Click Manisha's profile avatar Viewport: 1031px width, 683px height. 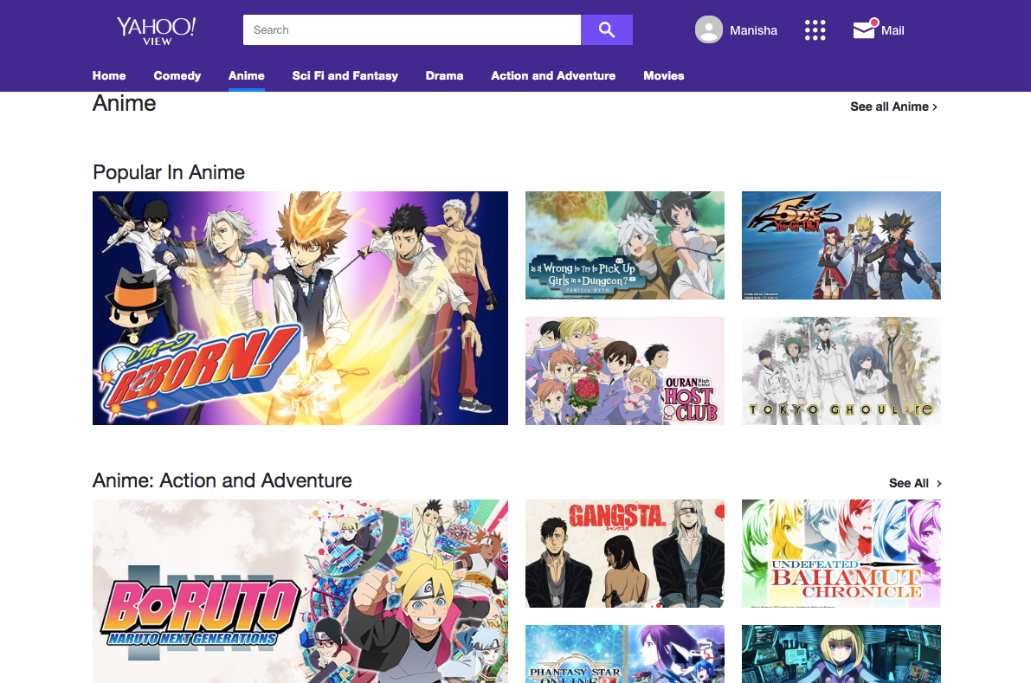(708, 29)
